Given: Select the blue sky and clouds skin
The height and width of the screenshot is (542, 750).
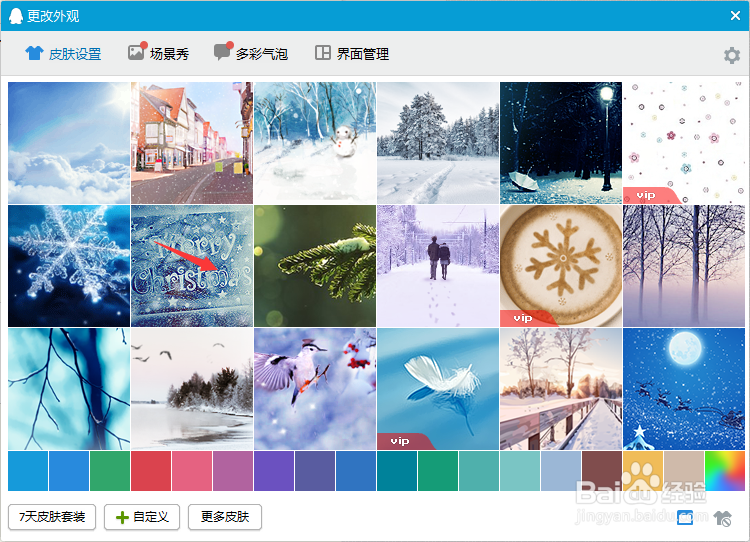Looking at the screenshot, I should pyautogui.click(x=69, y=143).
